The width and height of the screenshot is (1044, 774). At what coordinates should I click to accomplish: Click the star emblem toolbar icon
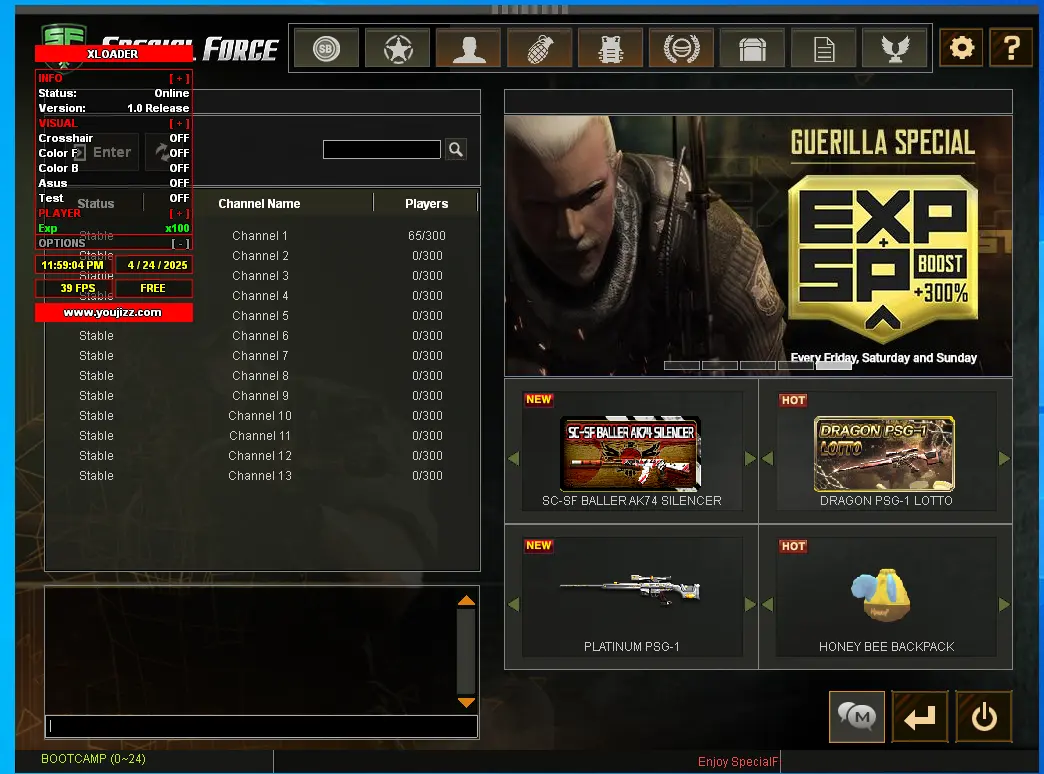point(397,49)
